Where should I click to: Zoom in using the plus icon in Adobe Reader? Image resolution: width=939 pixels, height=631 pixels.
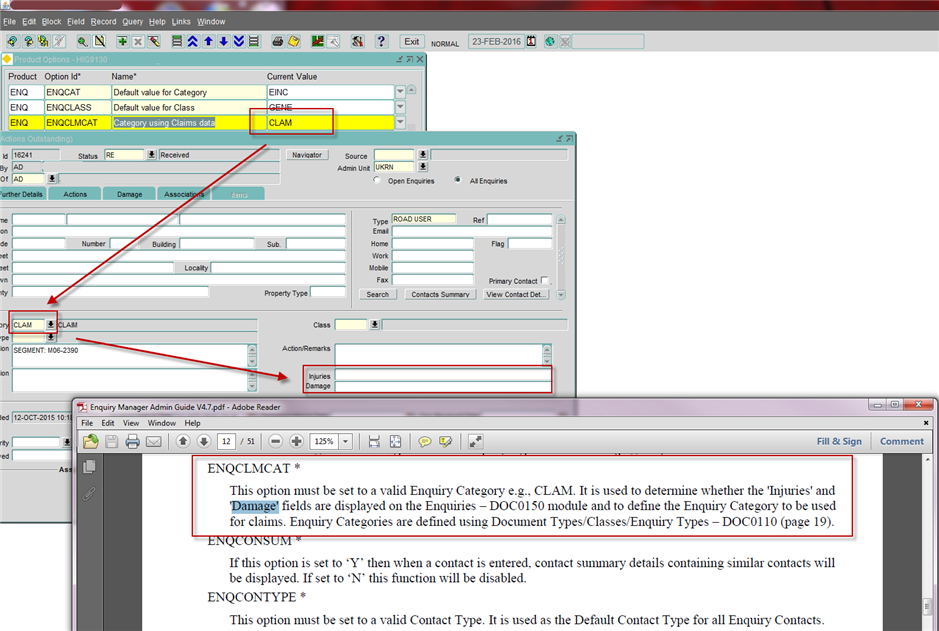click(x=298, y=441)
